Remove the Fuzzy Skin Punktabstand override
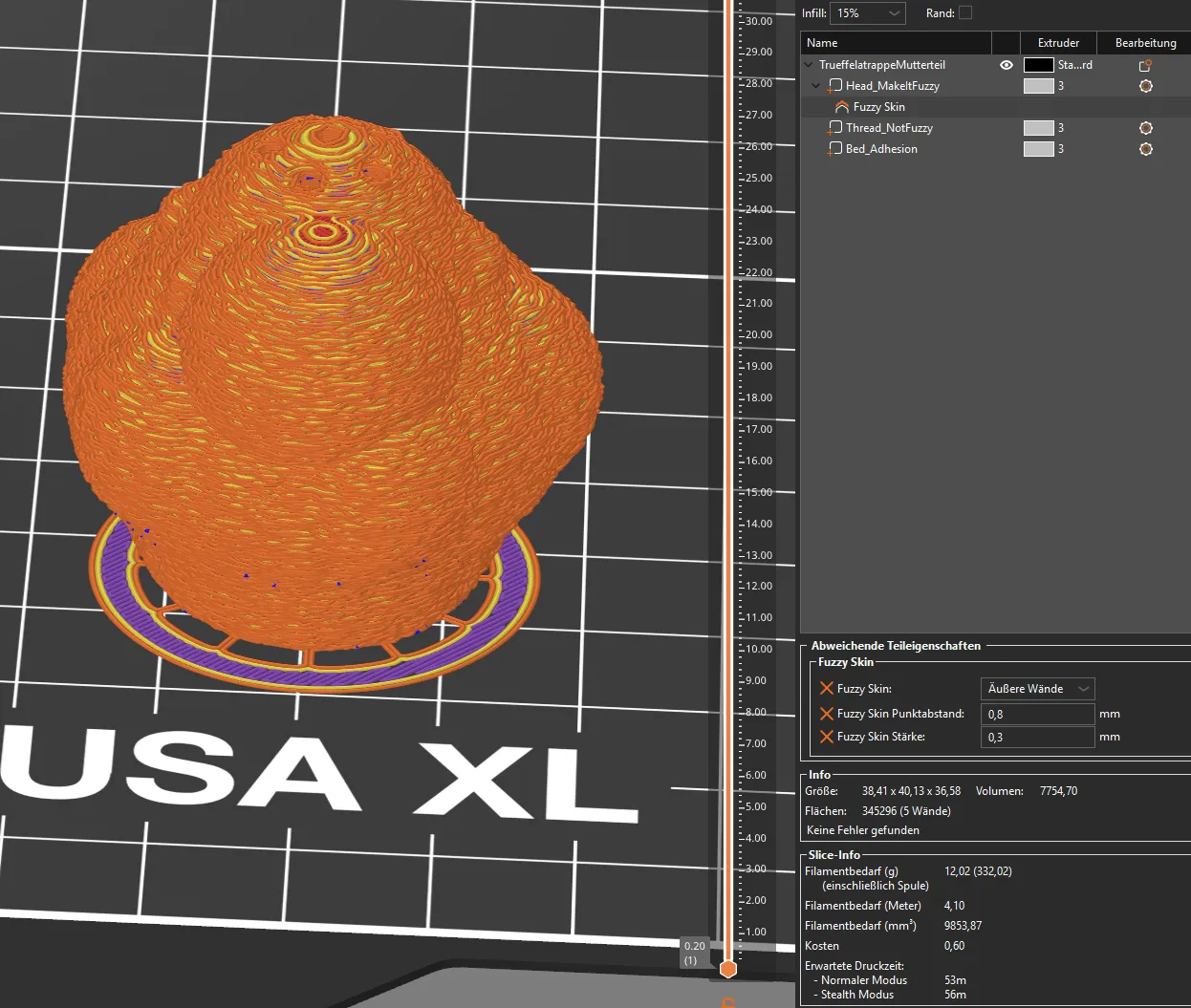1191x1008 pixels. click(827, 714)
